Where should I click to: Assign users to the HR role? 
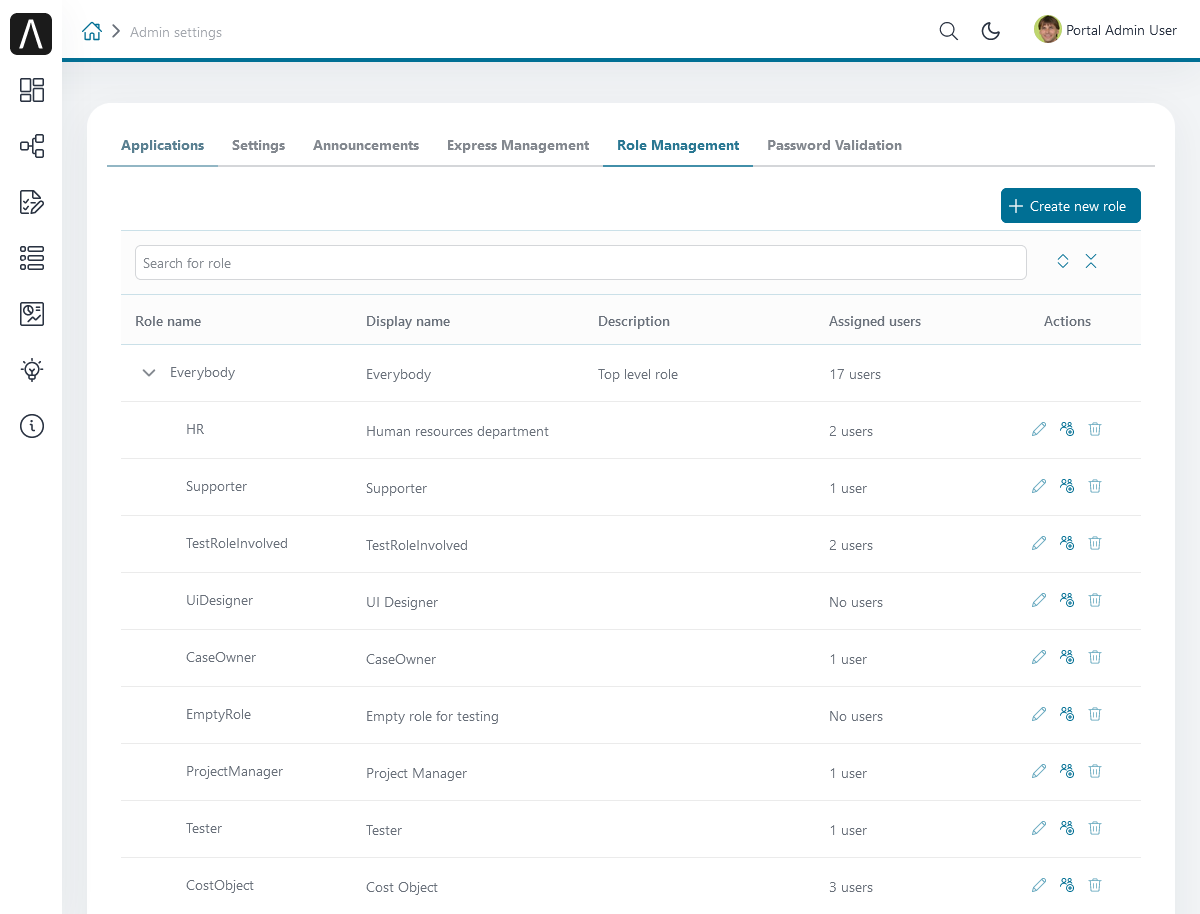[x=1067, y=429]
